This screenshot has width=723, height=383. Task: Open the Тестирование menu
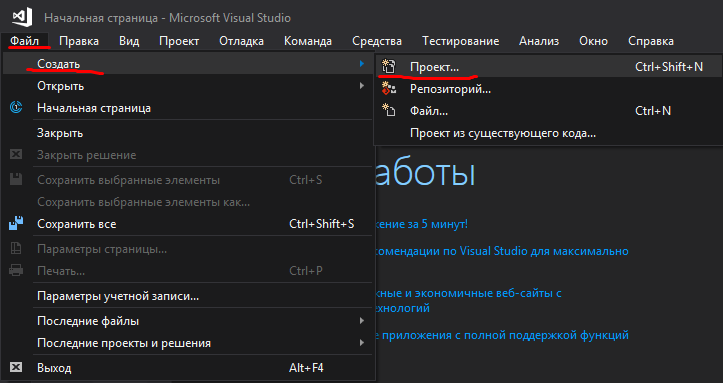(460, 41)
